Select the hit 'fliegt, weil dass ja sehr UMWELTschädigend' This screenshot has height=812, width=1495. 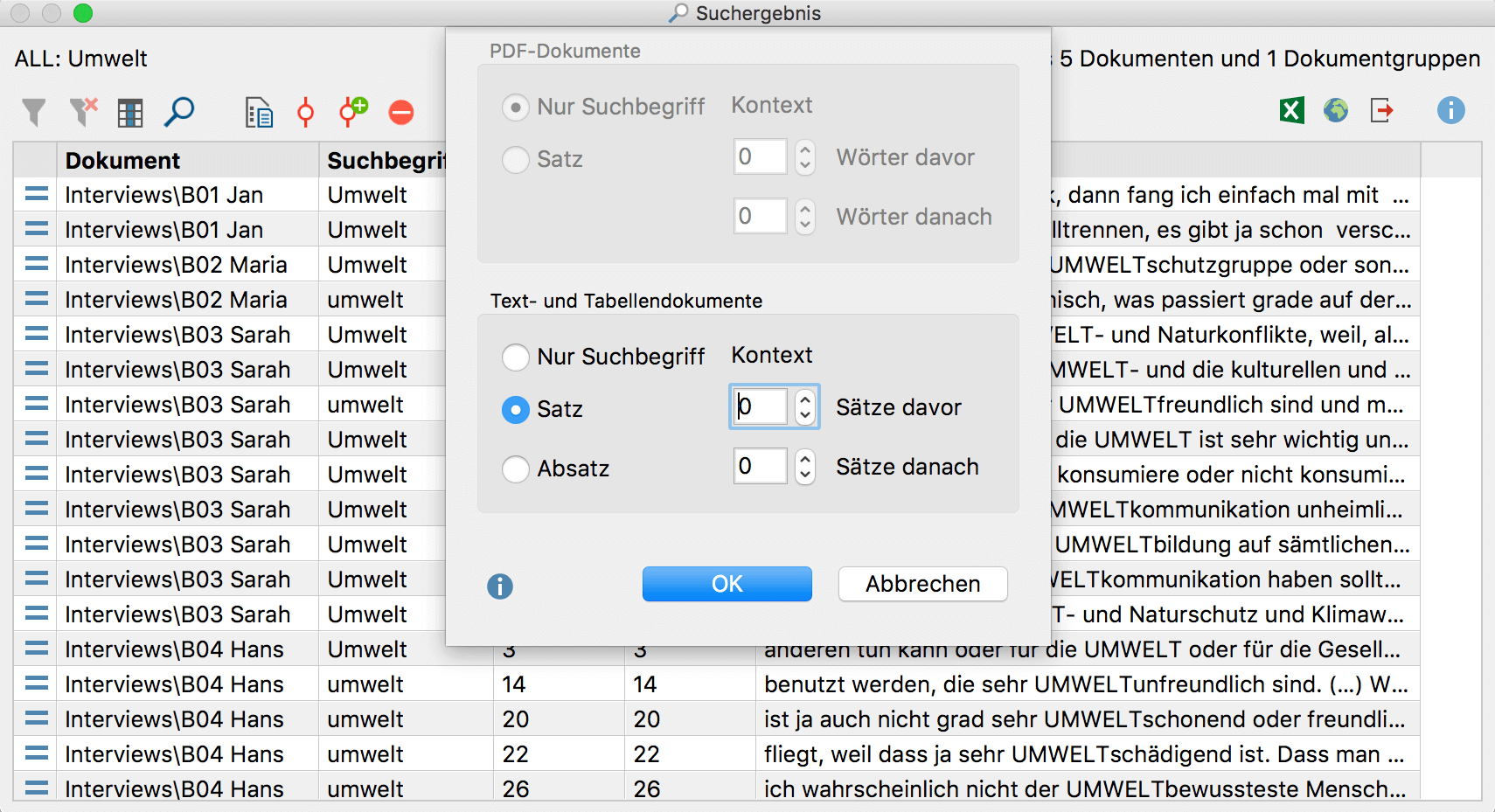(1086, 753)
